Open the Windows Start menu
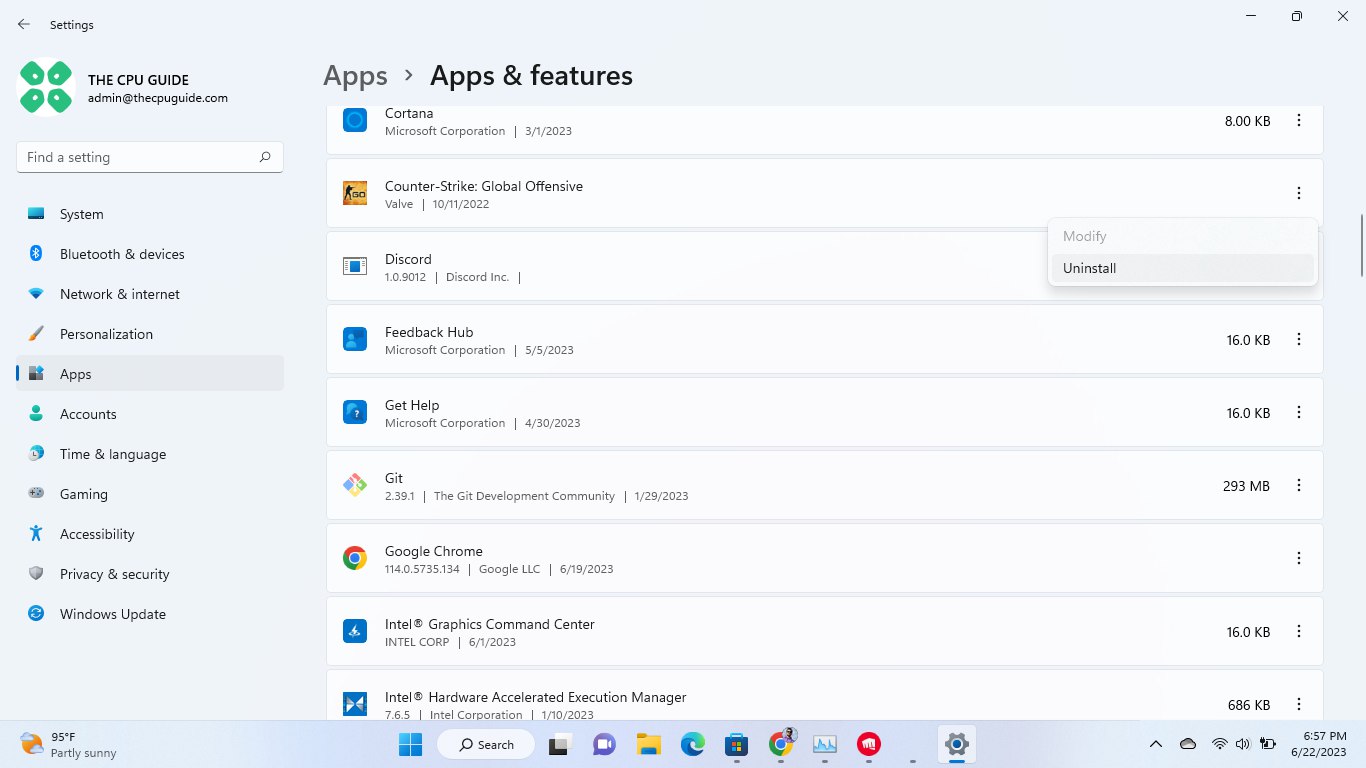Image resolution: width=1366 pixels, height=768 pixels. pyautogui.click(x=410, y=744)
